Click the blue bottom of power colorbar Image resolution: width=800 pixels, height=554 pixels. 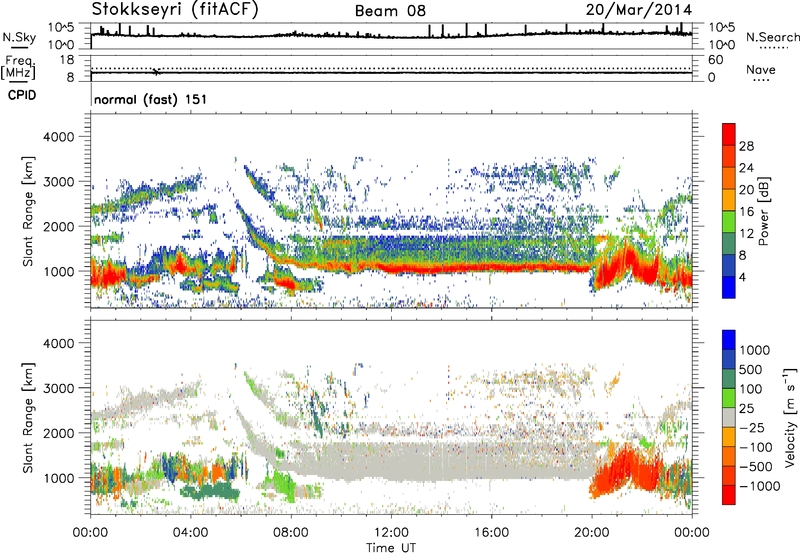pyautogui.click(x=729, y=288)
